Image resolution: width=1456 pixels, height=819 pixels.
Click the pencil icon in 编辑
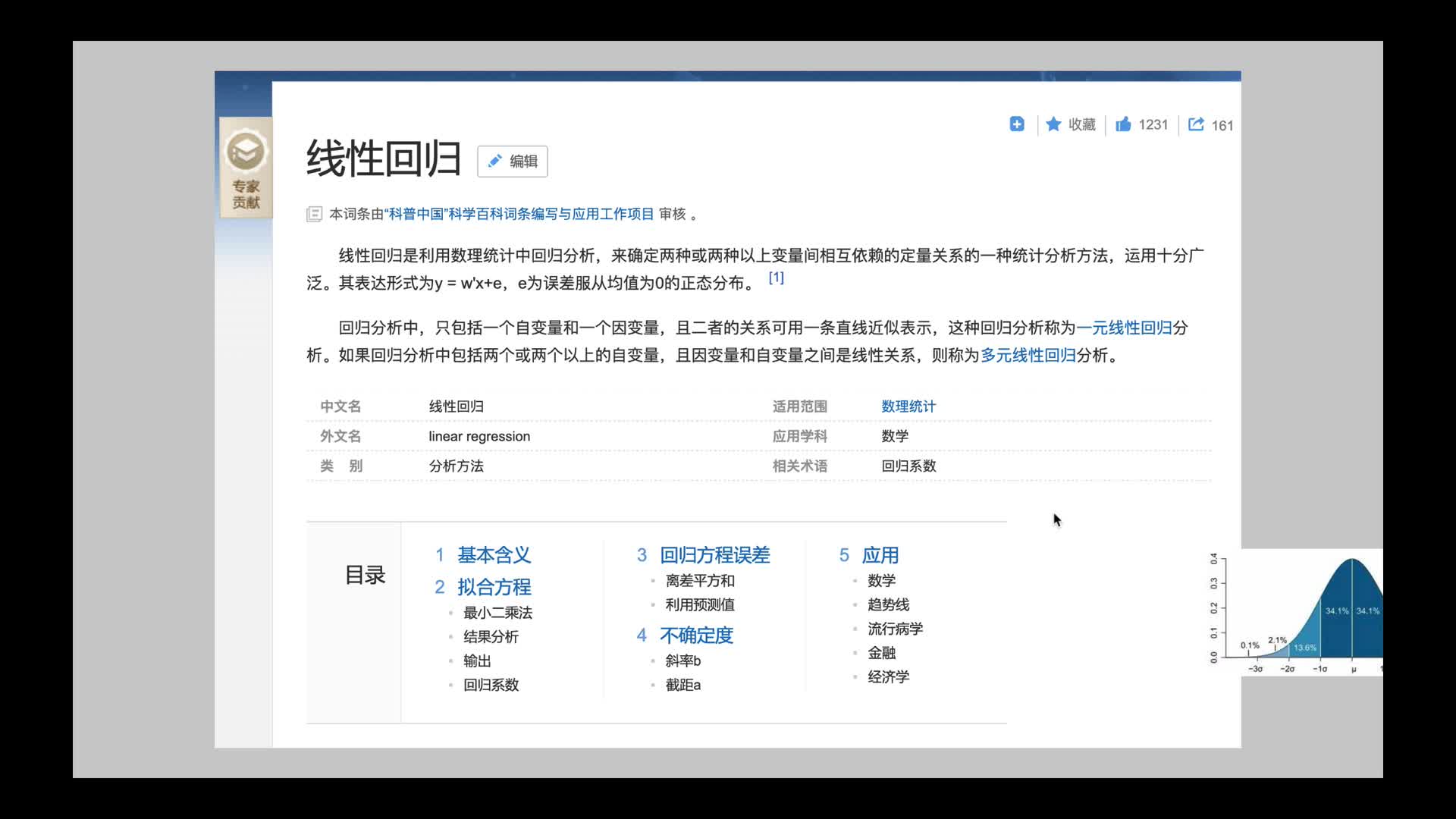coord(494,161)
